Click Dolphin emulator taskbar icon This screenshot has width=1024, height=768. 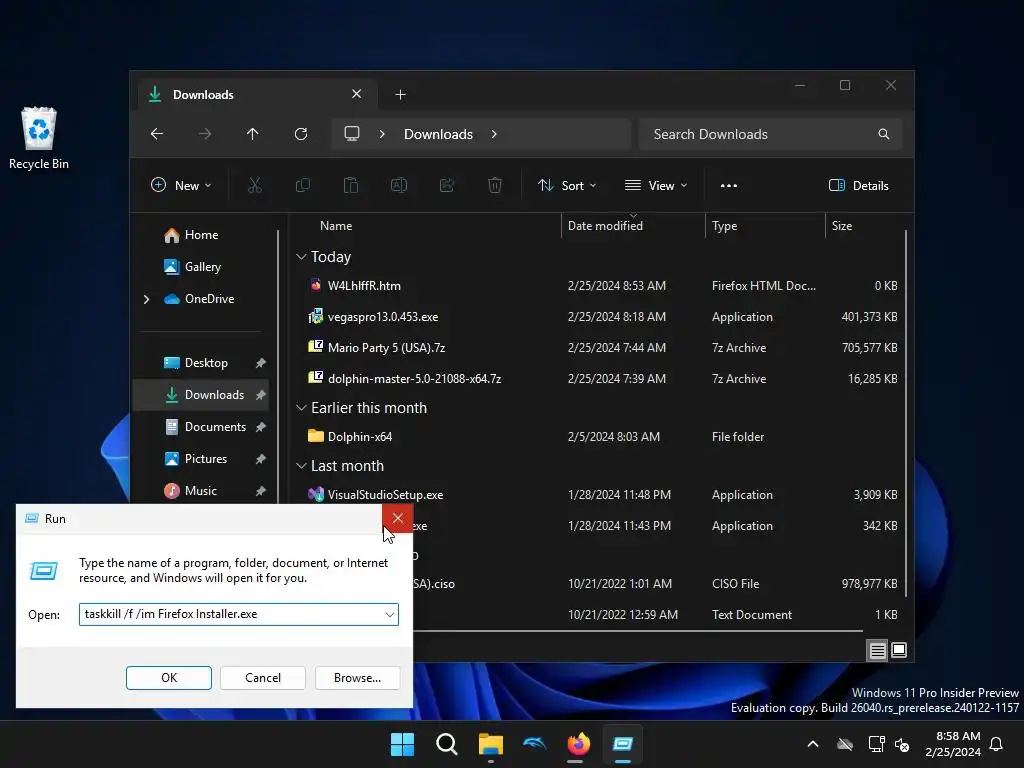[x=534, y=744]
